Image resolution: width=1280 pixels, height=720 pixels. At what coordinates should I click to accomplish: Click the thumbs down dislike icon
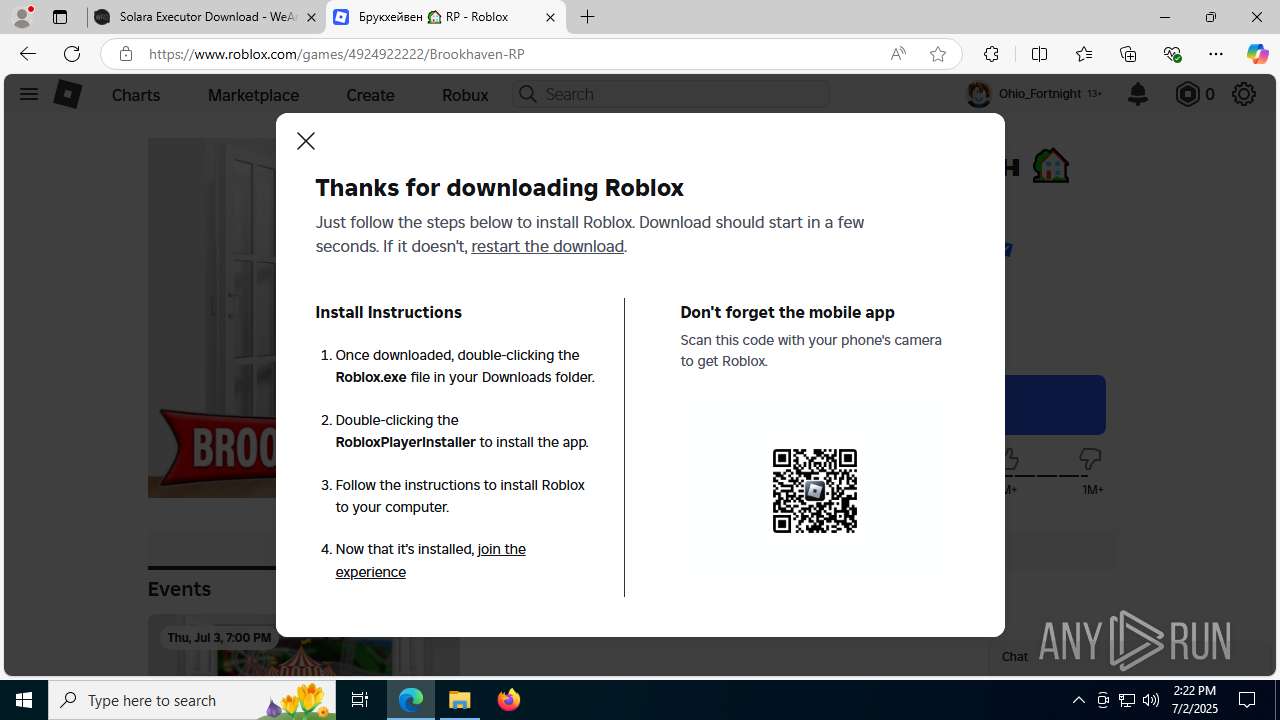click(x=1090, y=459)
